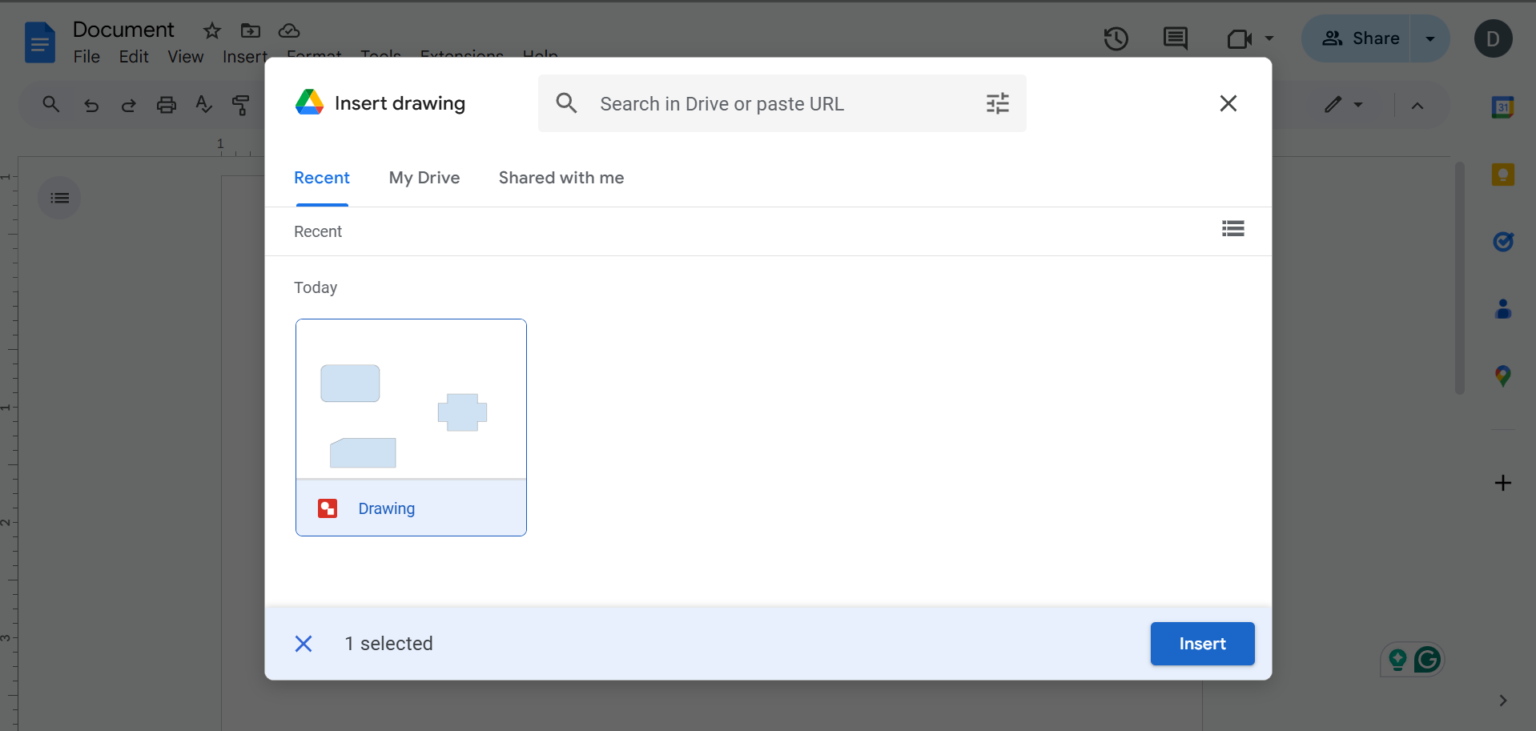Switch to the My Drive tab
Viewport: 1536px width, 731px height.
click(424, 177)
